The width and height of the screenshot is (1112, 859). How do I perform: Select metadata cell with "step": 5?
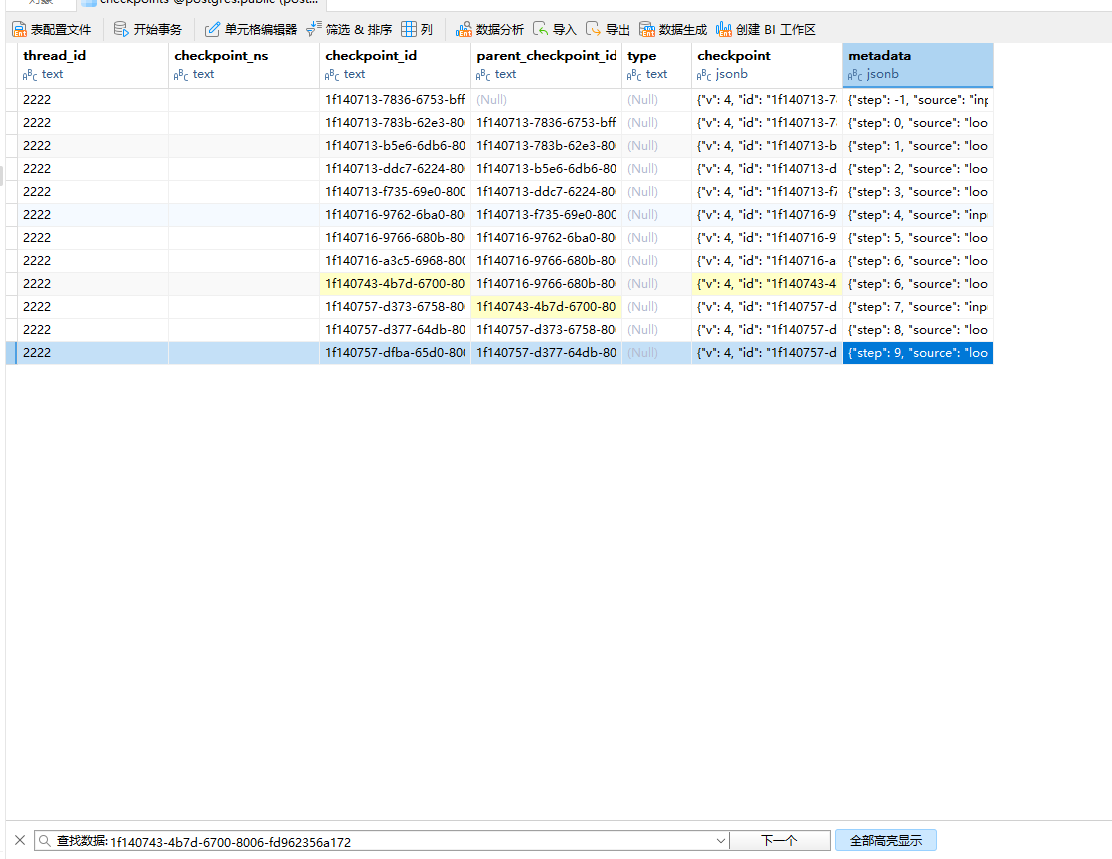pyautogui.click(x=918, y=238)
